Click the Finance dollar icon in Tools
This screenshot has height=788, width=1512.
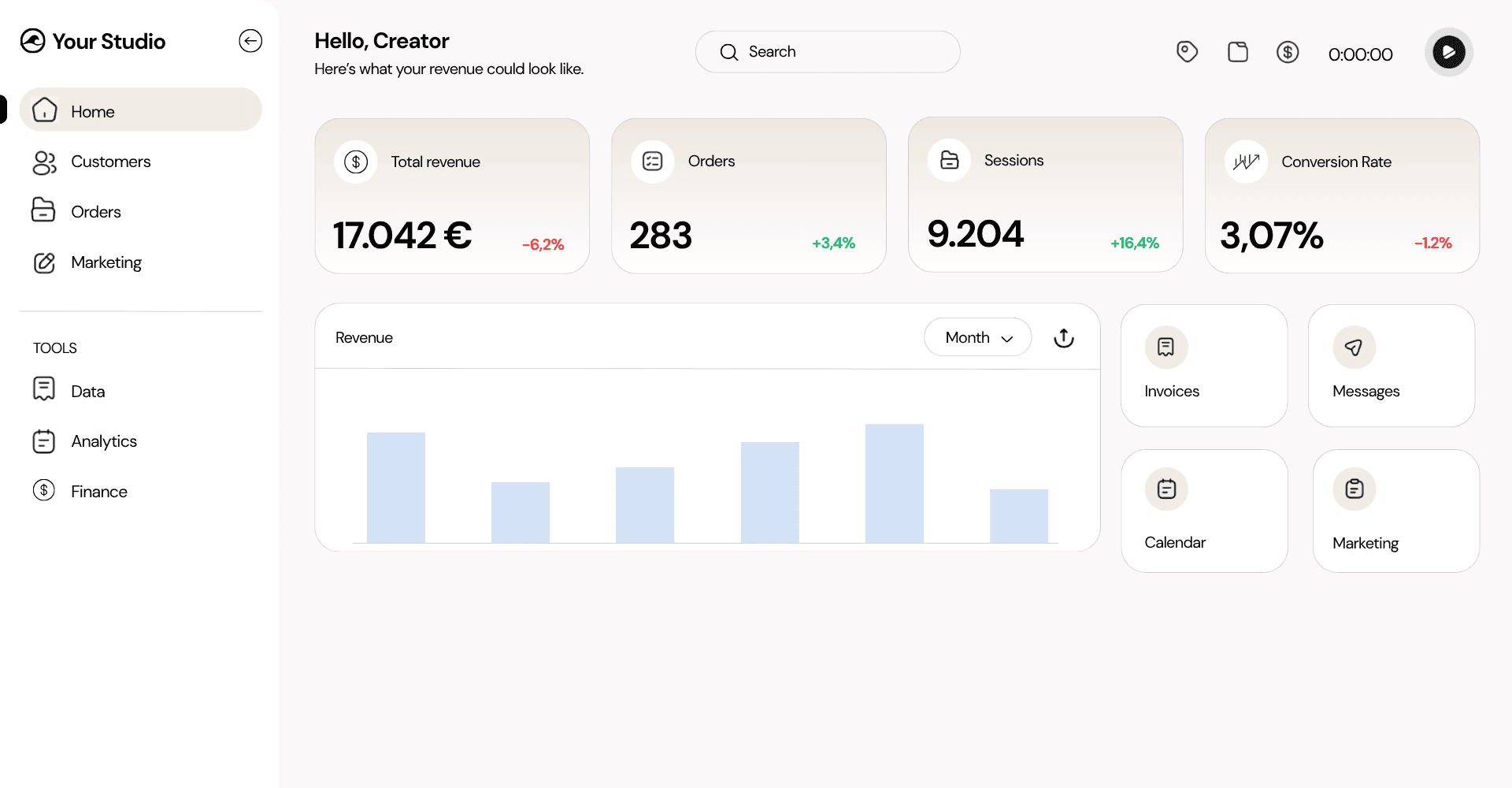click(x=44, y=490)
